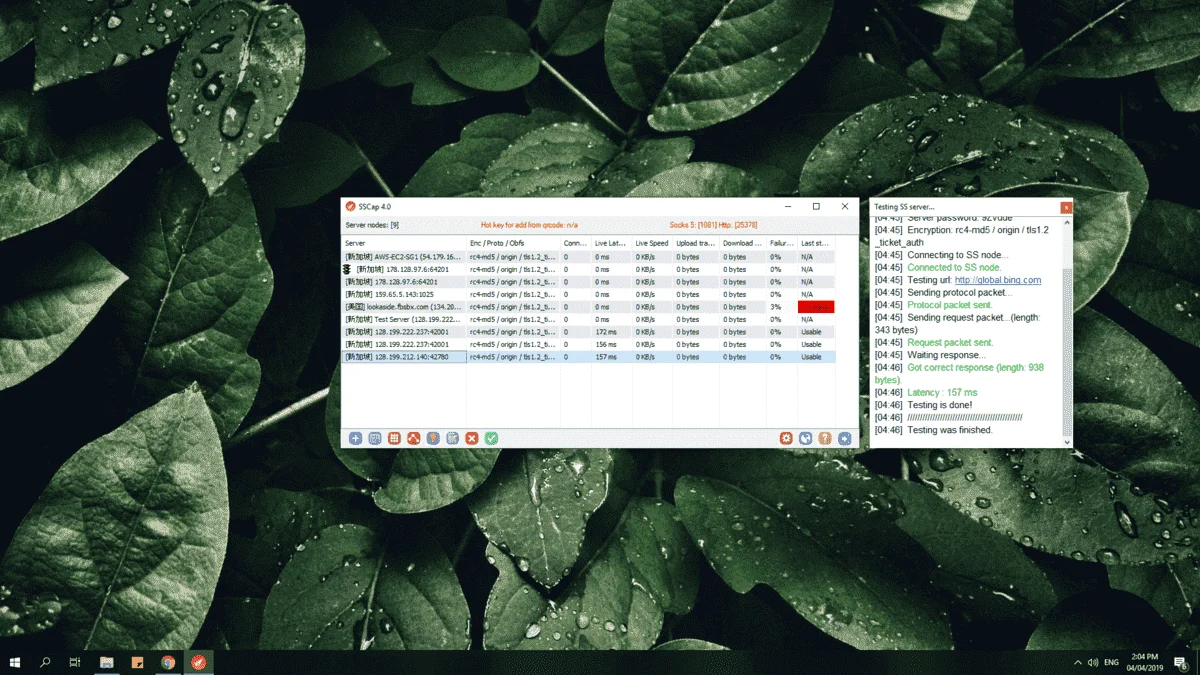Screen dimensions: 1200x675
Task: Click the SSCap logo in title bar
Action: [350, 207]
